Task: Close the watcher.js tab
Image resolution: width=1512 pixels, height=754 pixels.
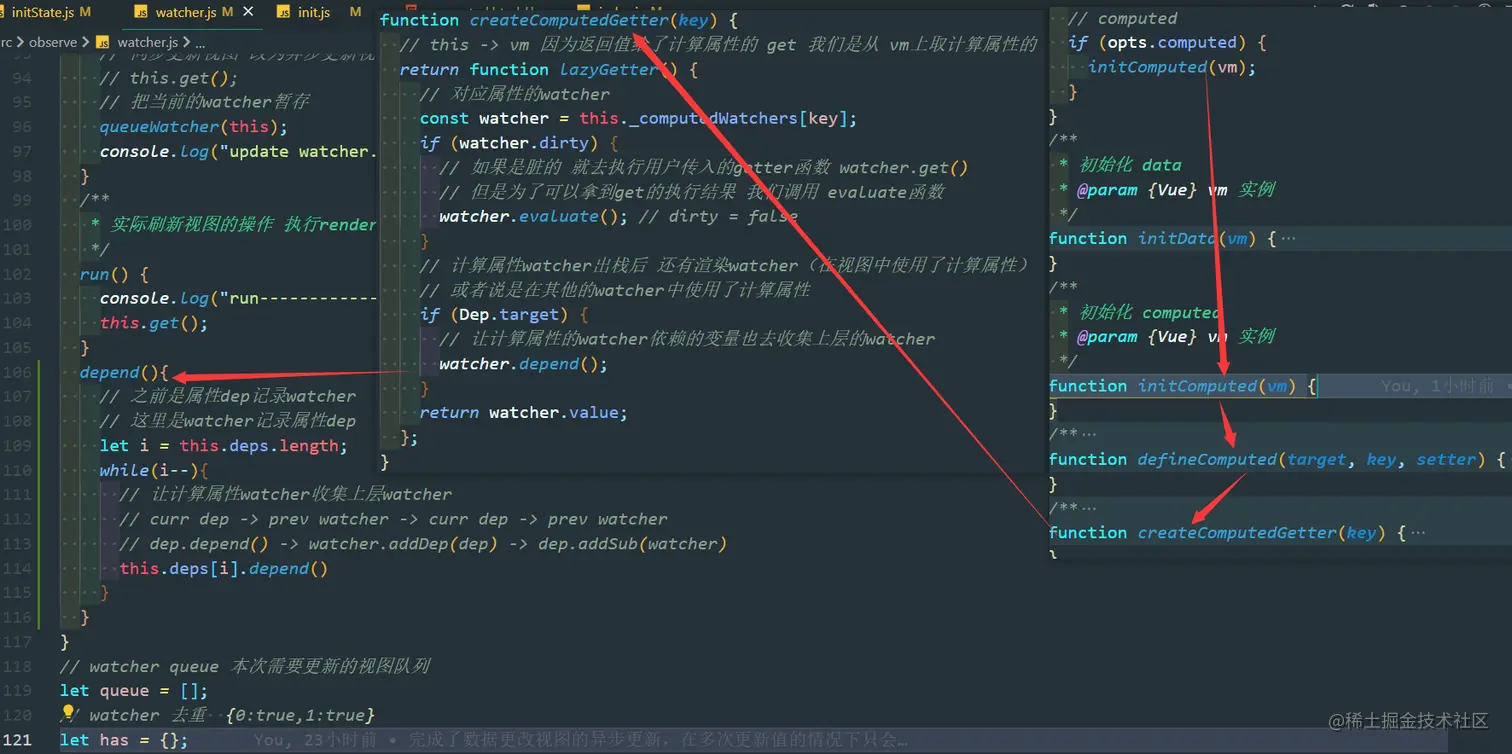Action: (x=249, y=12)
